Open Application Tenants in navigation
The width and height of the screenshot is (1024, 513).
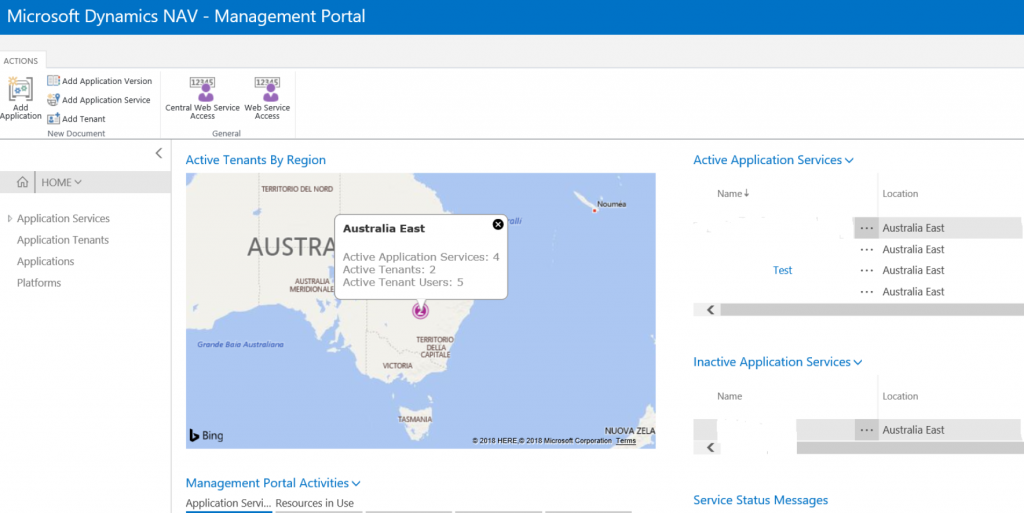[x=63, y=240]
